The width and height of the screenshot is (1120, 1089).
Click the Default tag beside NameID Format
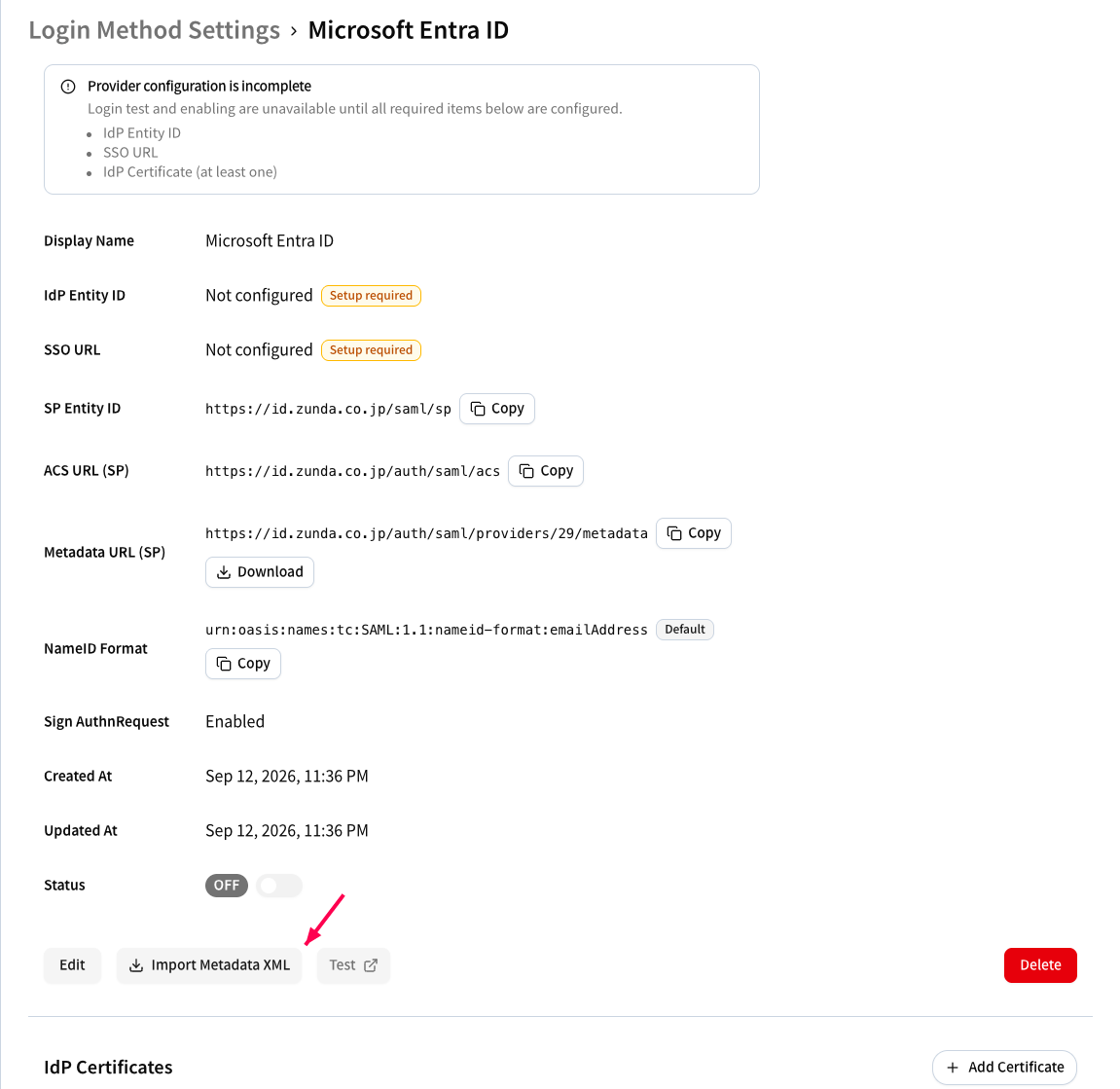[x=684, y=630]
